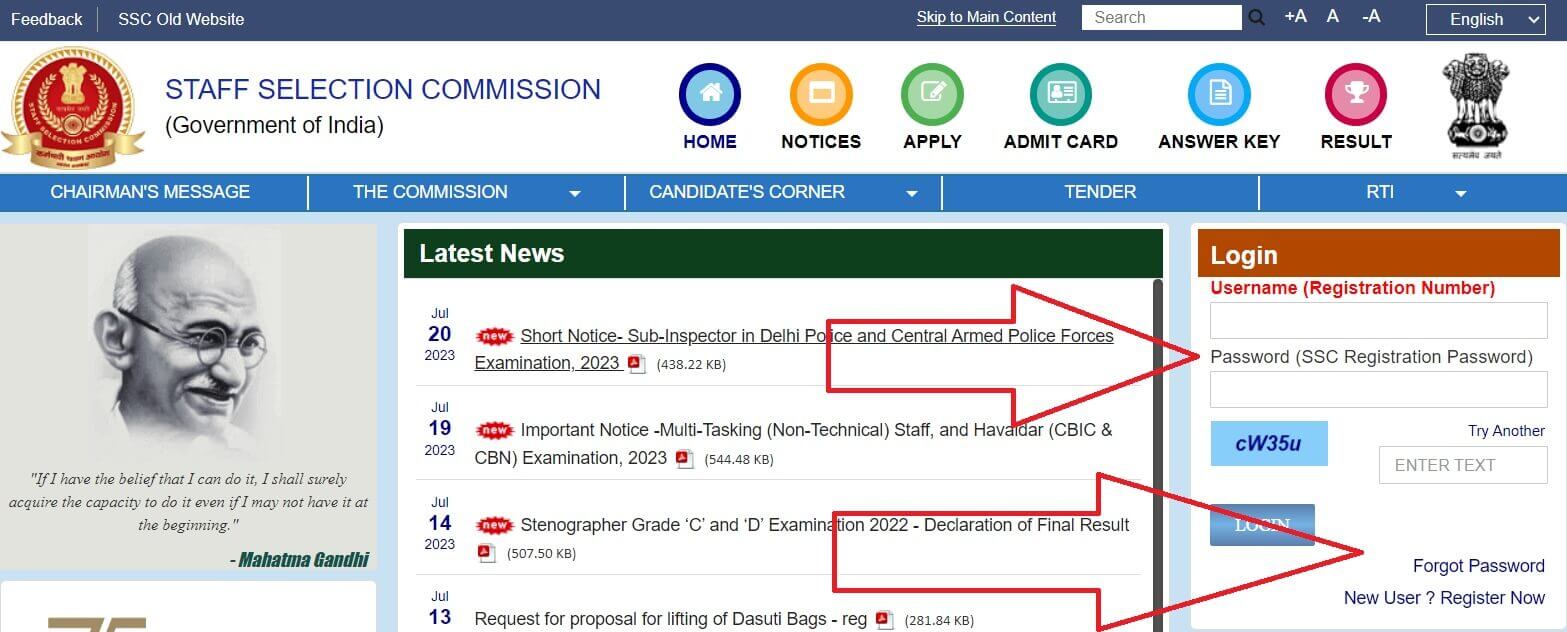Open the ANSWER KEY icon
Screen dimensions: 1567x632
[x=1219, y=94]
